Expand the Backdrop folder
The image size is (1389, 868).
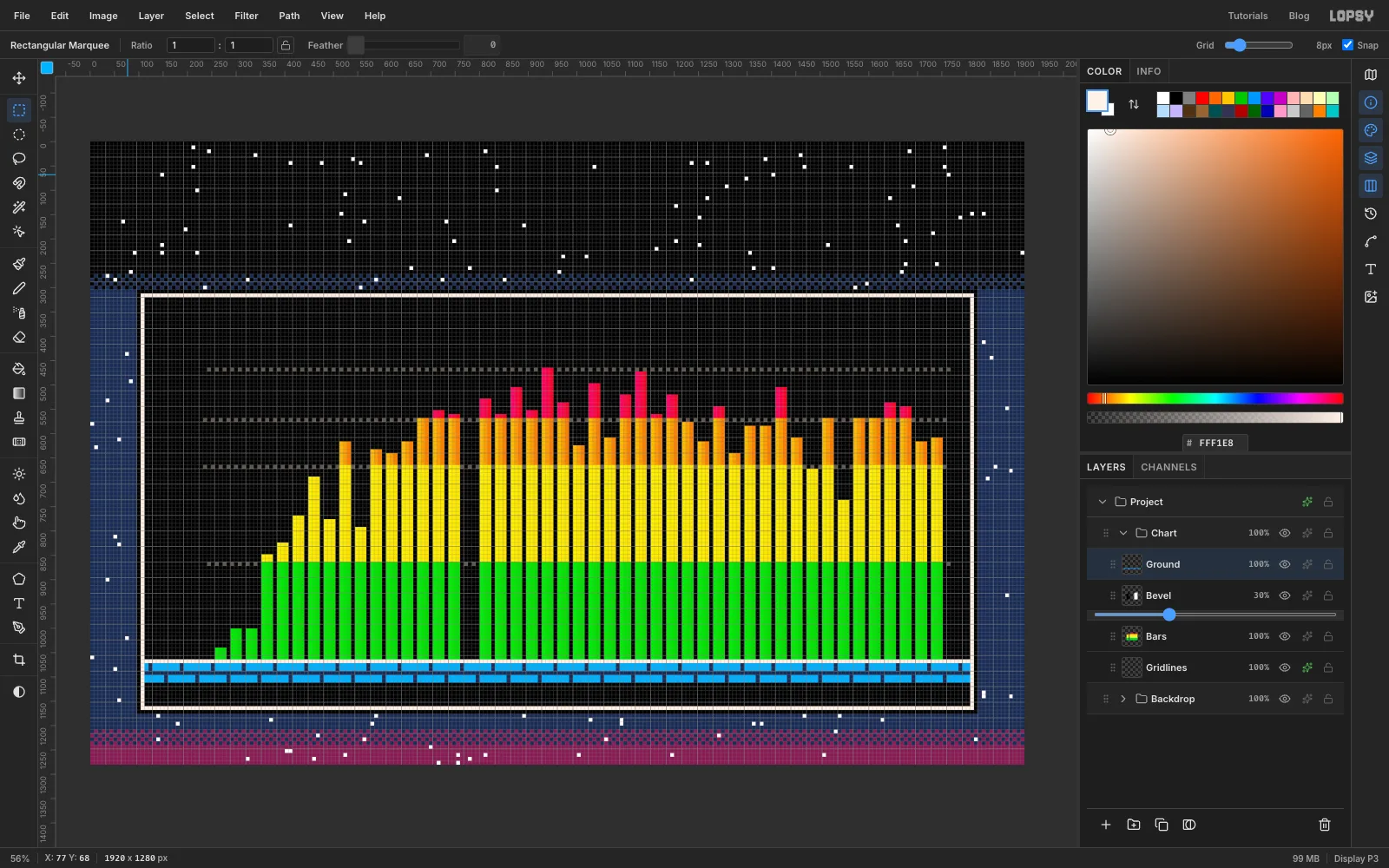pyautogui.click(x=1123, y=699)
